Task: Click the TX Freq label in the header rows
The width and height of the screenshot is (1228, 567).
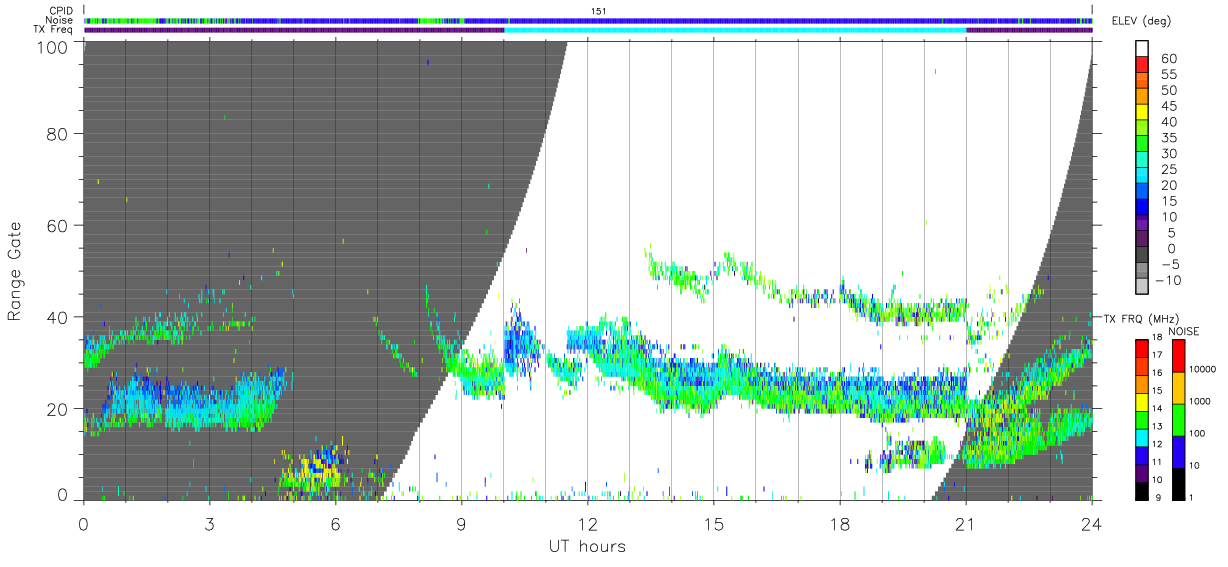Action: pos(53,29)
